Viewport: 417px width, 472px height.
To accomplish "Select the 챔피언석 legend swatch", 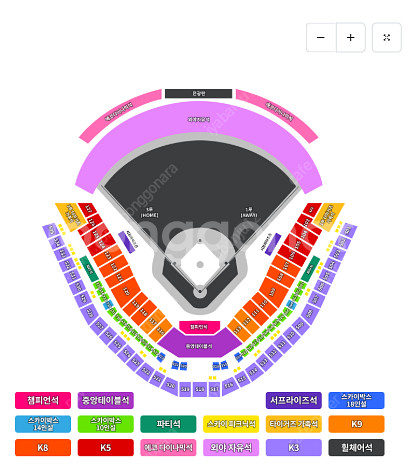I will pos(43,400).
